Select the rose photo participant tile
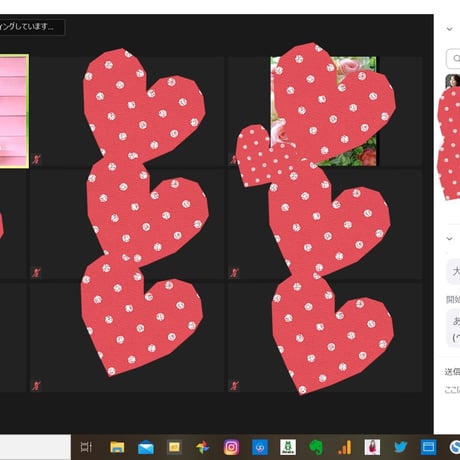The image size is (460, 460). coord(323,111)
